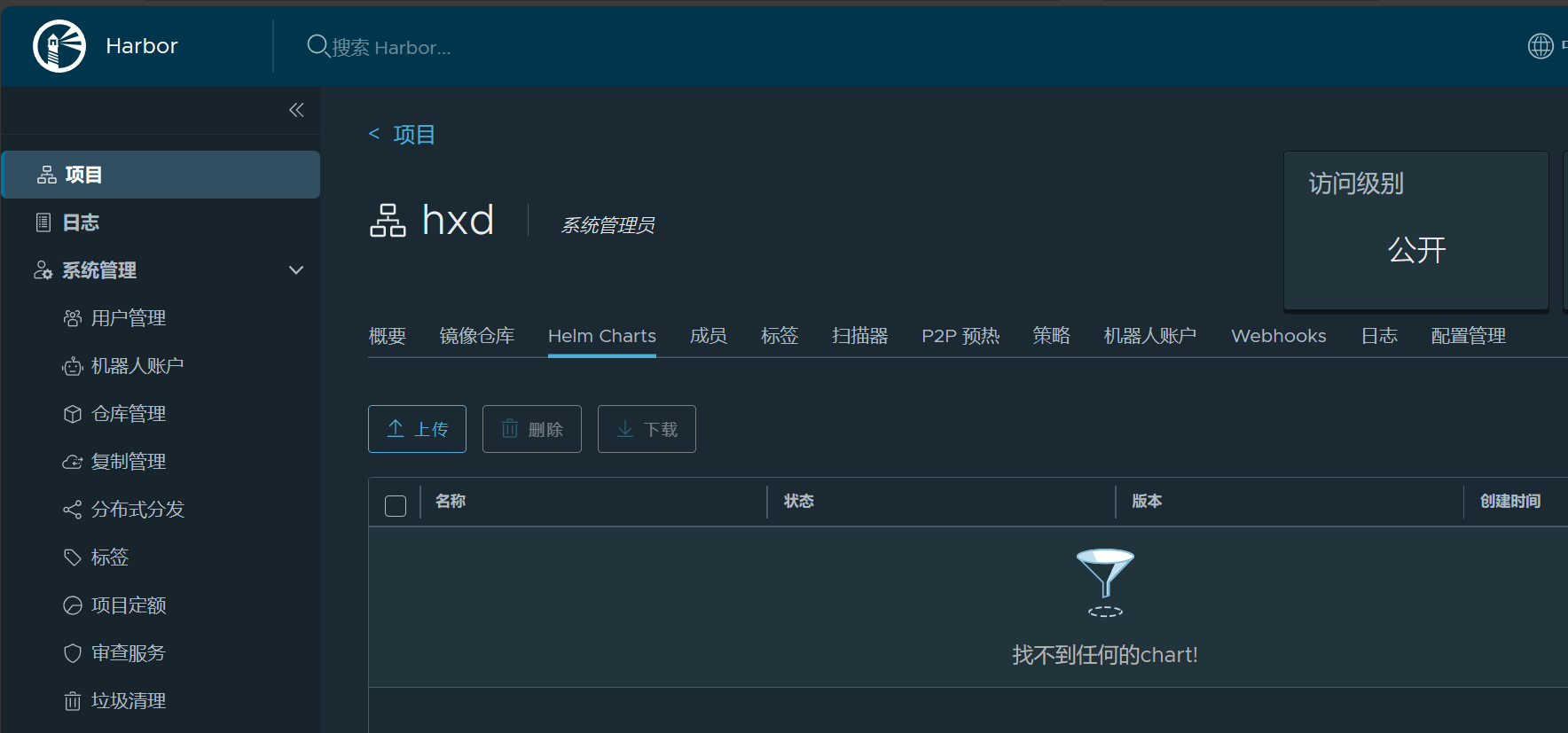The width and height of the screenshot is (1568, 733).
Task: Click the hxd project organization icon
Action: [388, 221]
